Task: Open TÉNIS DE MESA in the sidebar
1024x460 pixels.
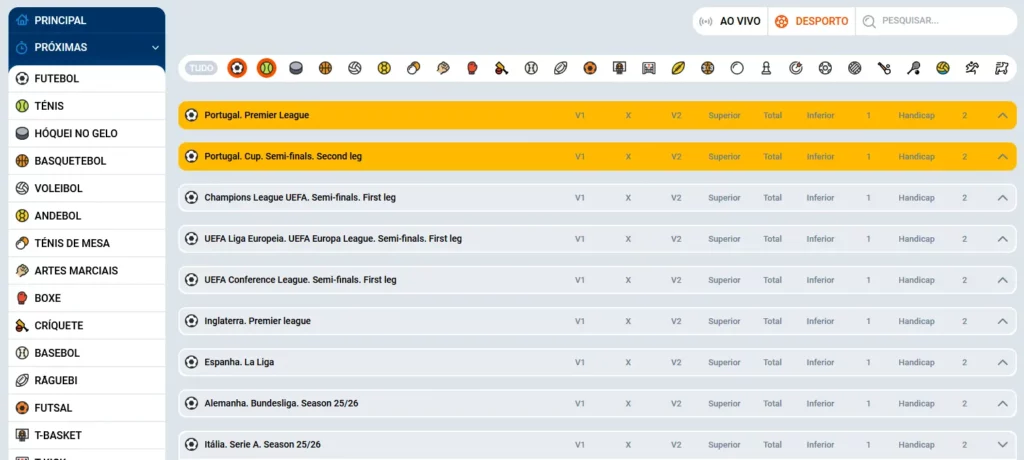Action: point(86,243)
